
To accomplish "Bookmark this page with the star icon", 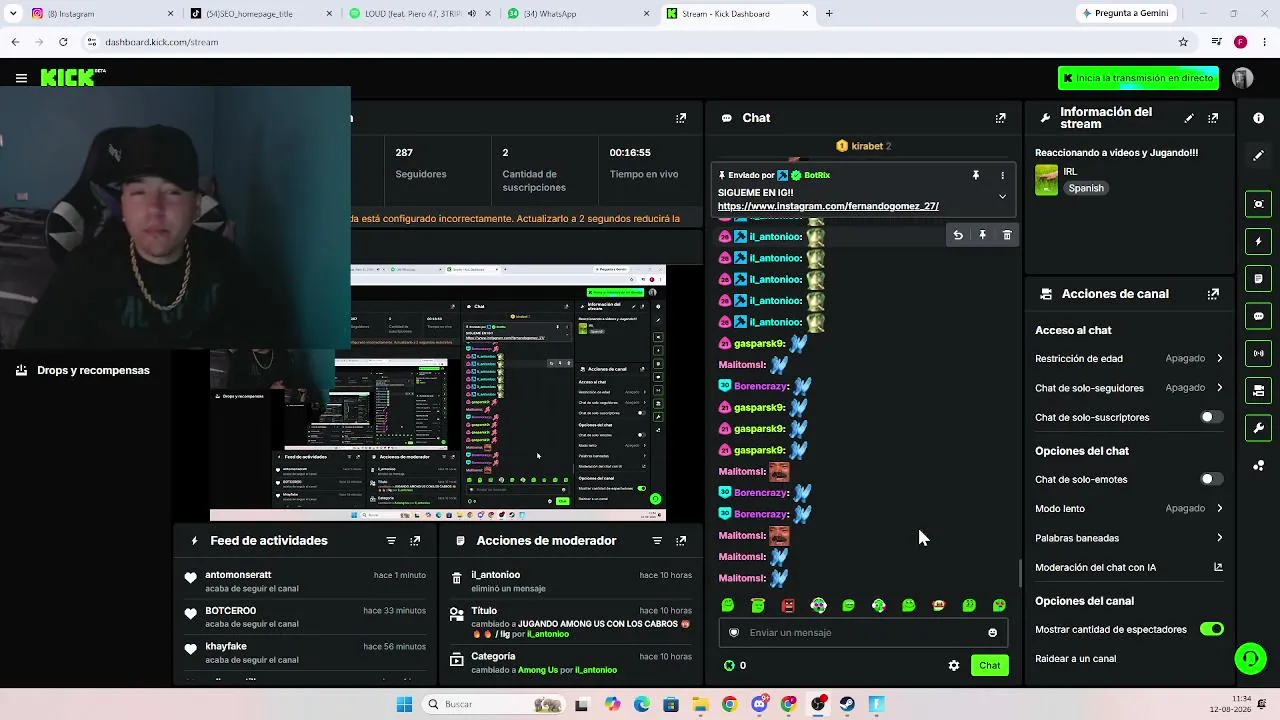I will (1183, 42).
